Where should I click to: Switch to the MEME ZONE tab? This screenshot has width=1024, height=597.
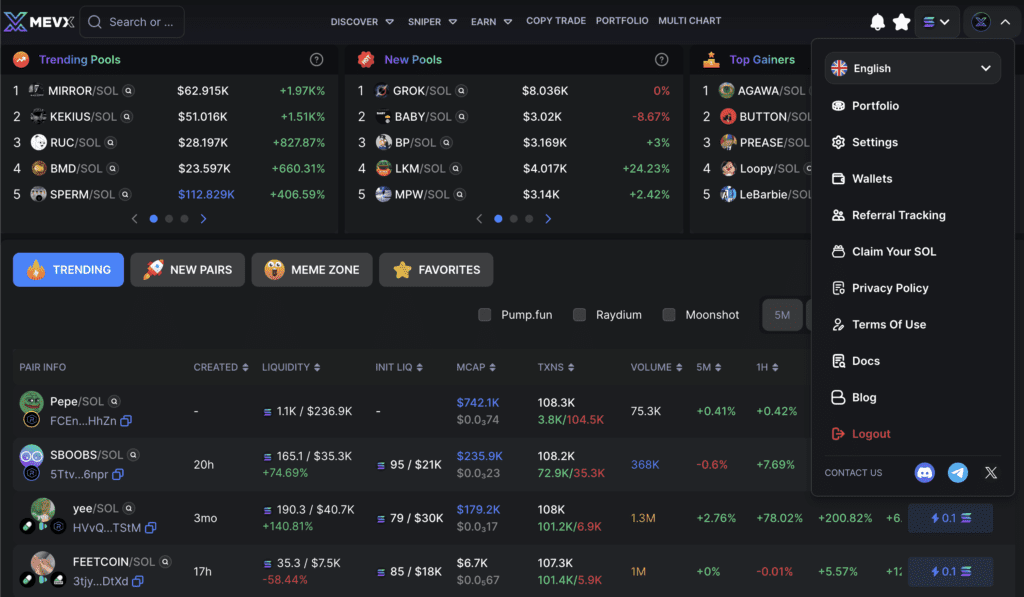312,270
